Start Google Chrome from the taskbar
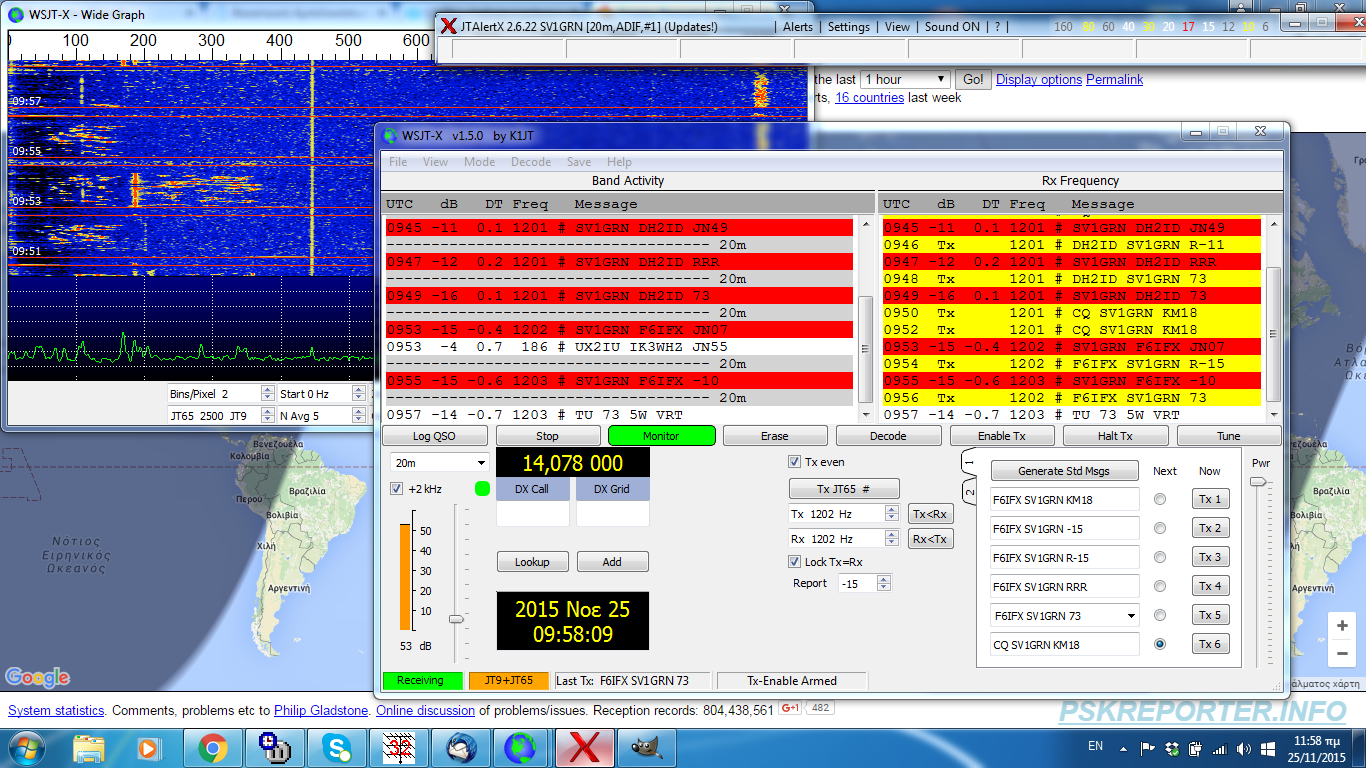 pyautogui.click(x=212, y=746)
